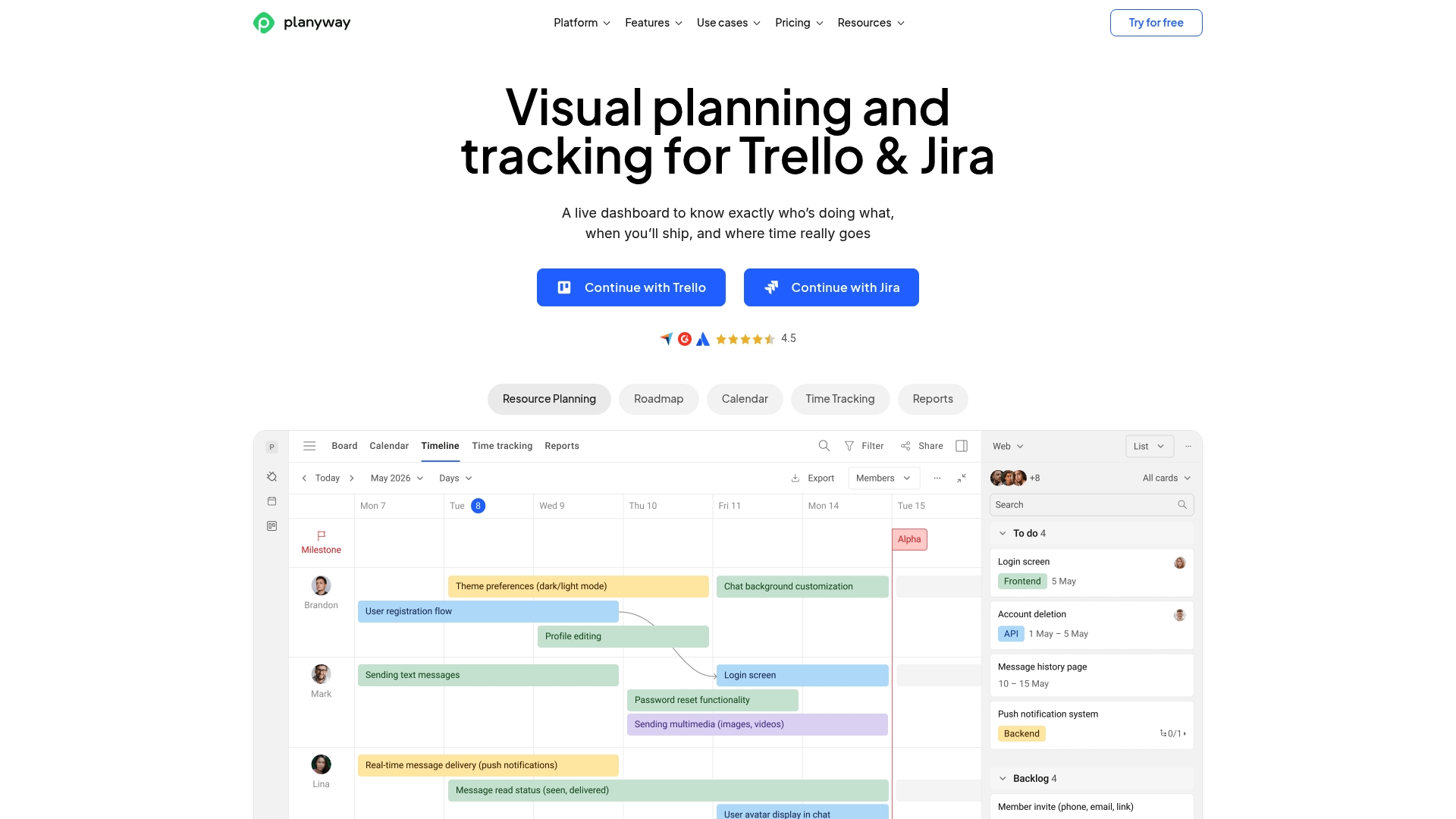Select the Resource Planning tab
This screenshot has width=1456, height=819.
(549, 400)
